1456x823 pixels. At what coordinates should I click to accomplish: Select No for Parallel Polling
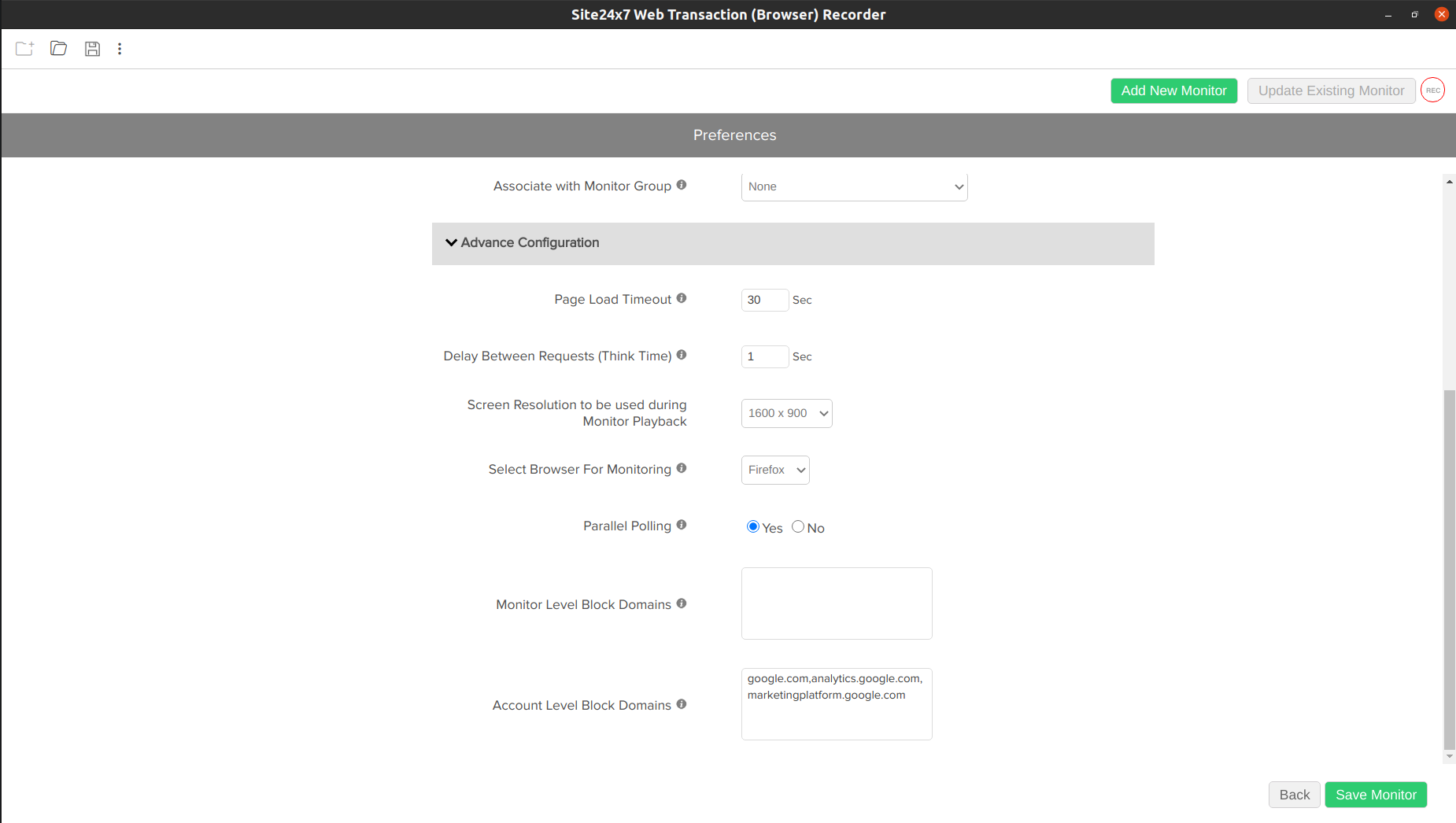pos(798,527)
